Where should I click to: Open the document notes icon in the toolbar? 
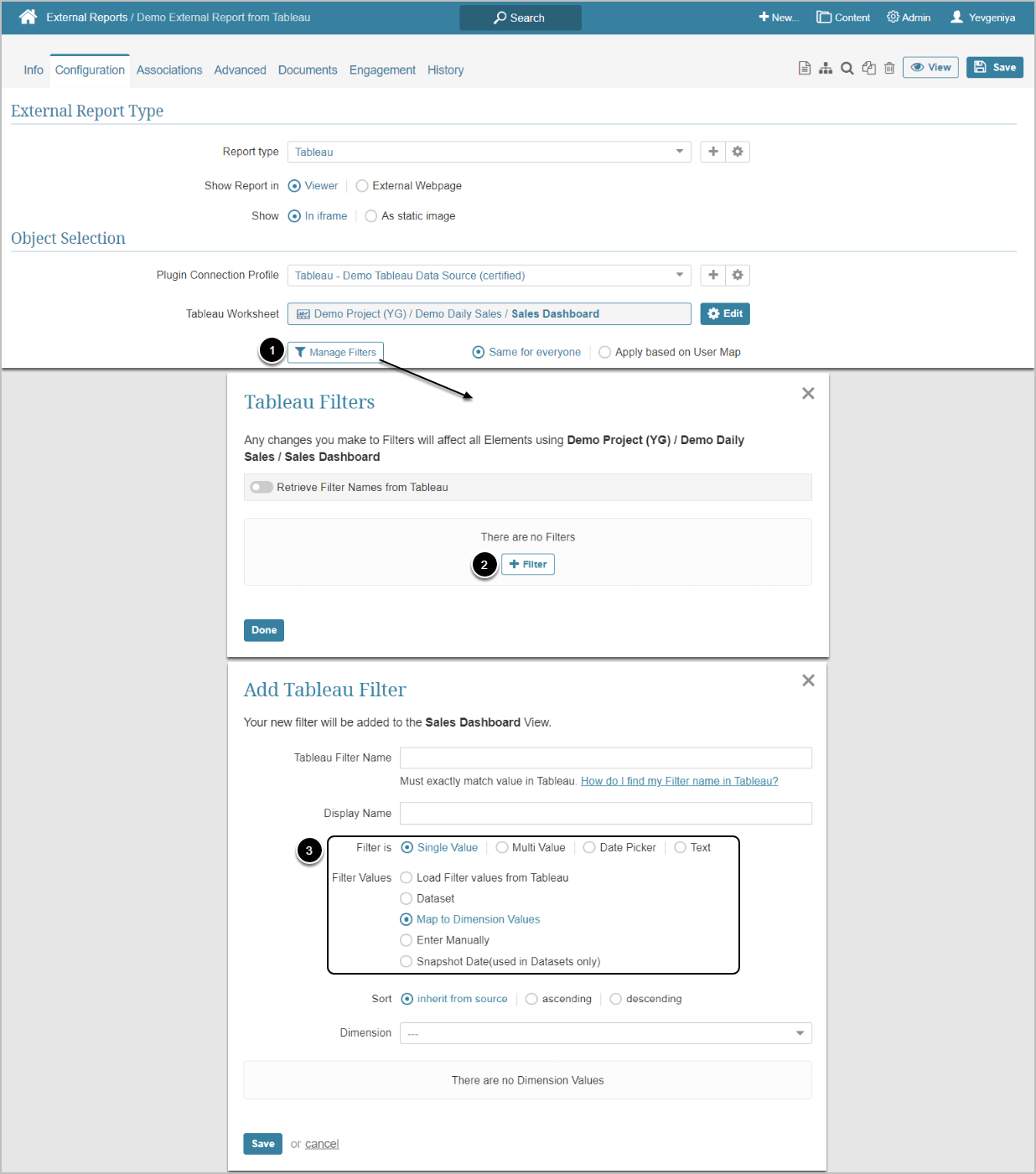pyautogui.click(x=805, y=68)
